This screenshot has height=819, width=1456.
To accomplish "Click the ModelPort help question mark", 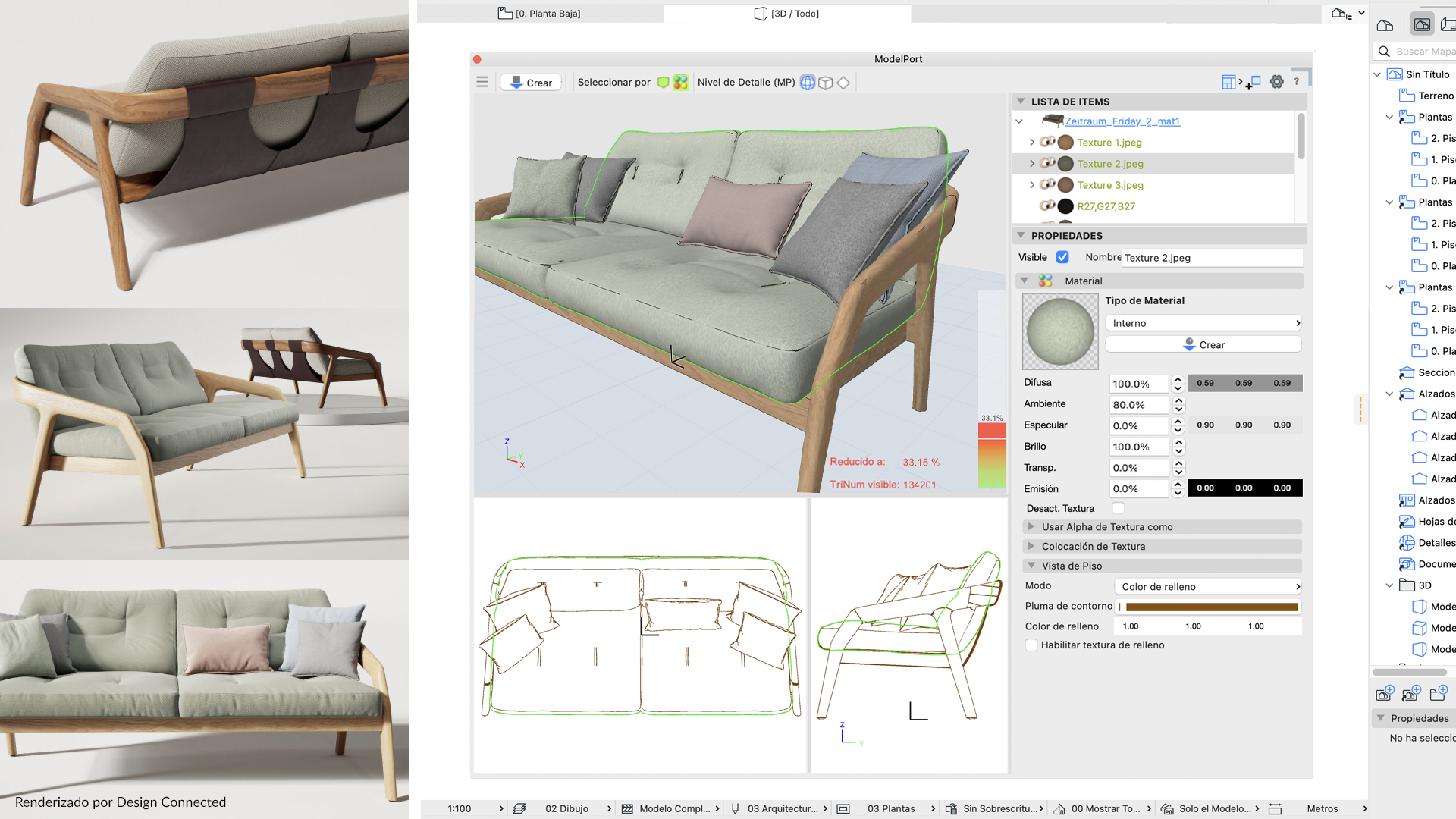I will [1296, 81].
